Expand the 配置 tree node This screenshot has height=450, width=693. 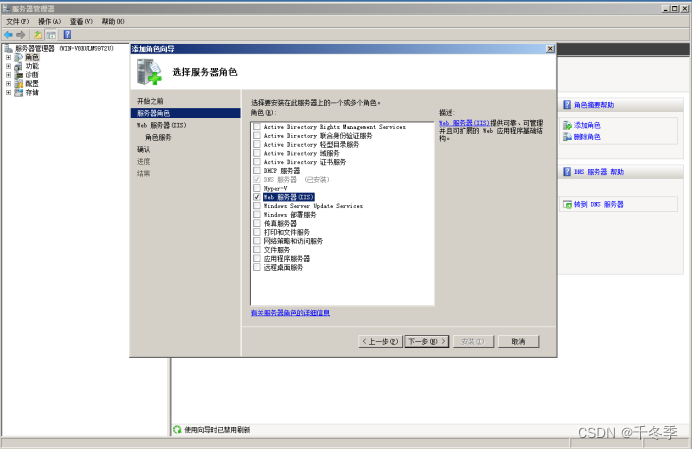[8, 84]
